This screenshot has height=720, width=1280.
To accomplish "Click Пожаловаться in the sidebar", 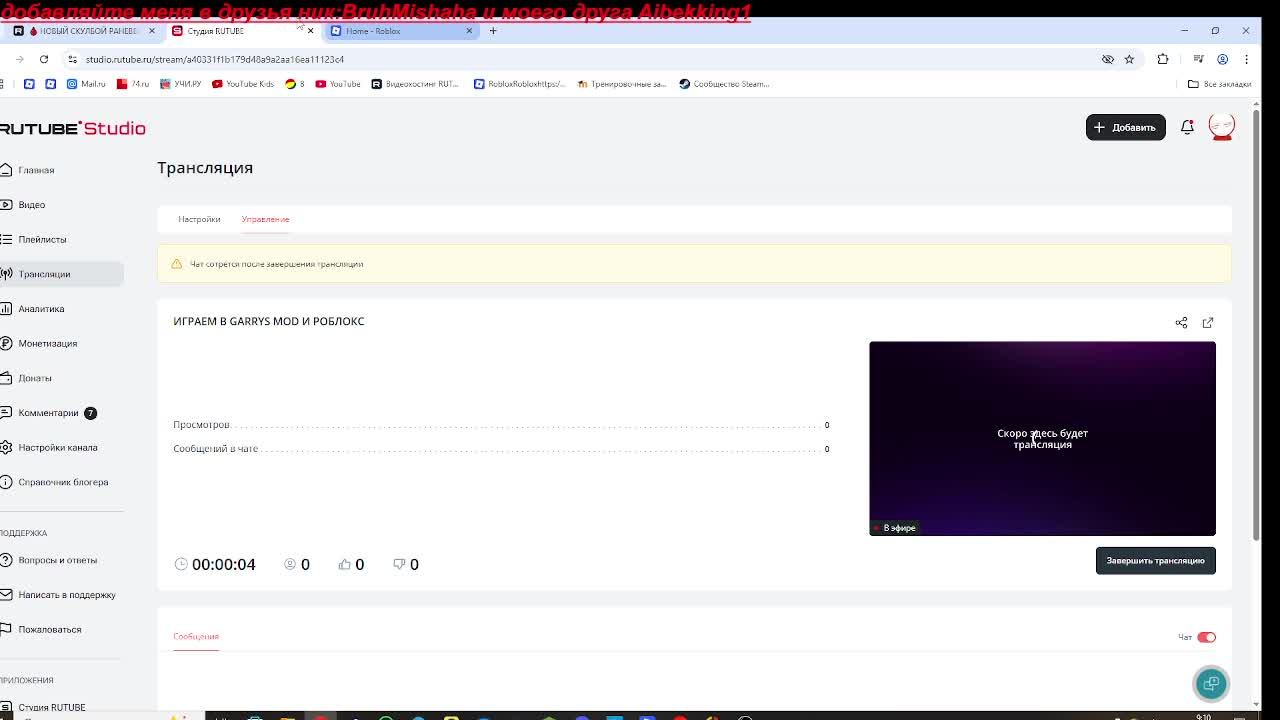I will click(x=49, y=629).
